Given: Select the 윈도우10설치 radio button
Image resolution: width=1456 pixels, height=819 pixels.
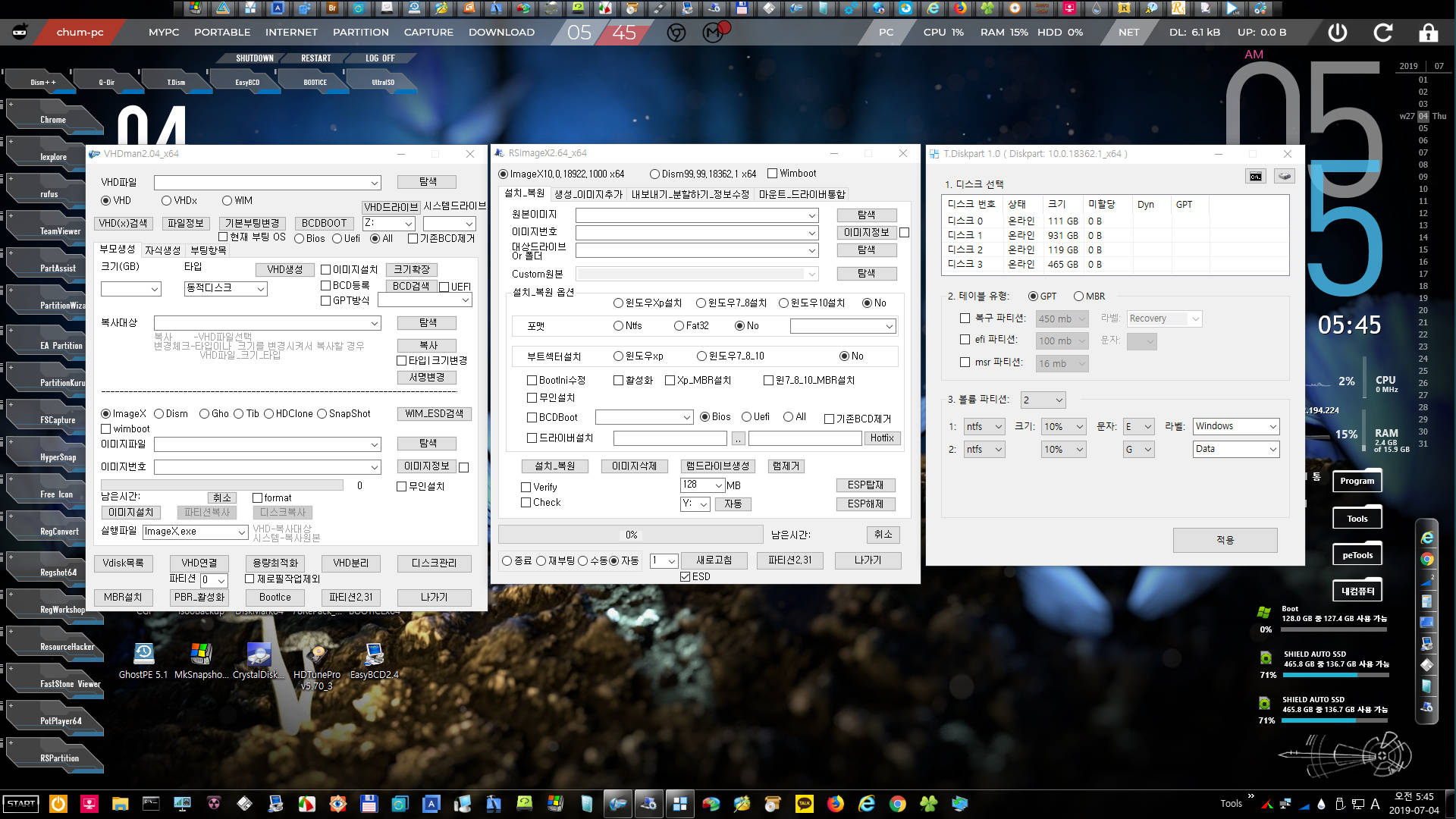Looking at the screenshot, I should (812, 303).
